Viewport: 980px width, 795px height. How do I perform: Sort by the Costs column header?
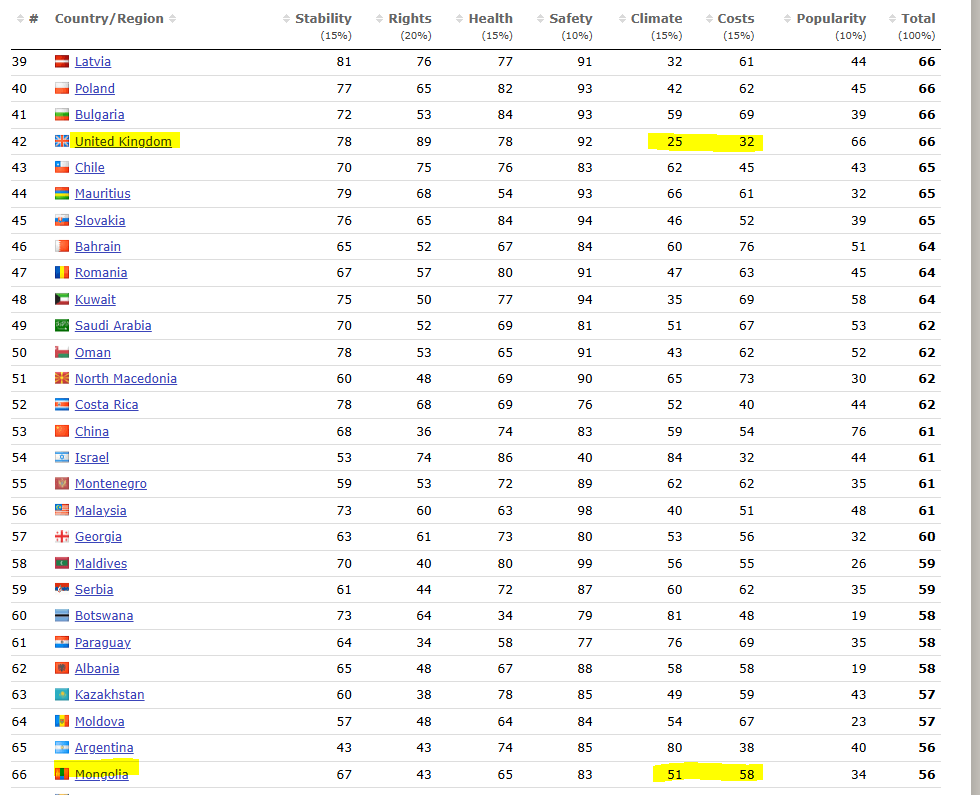735,19
